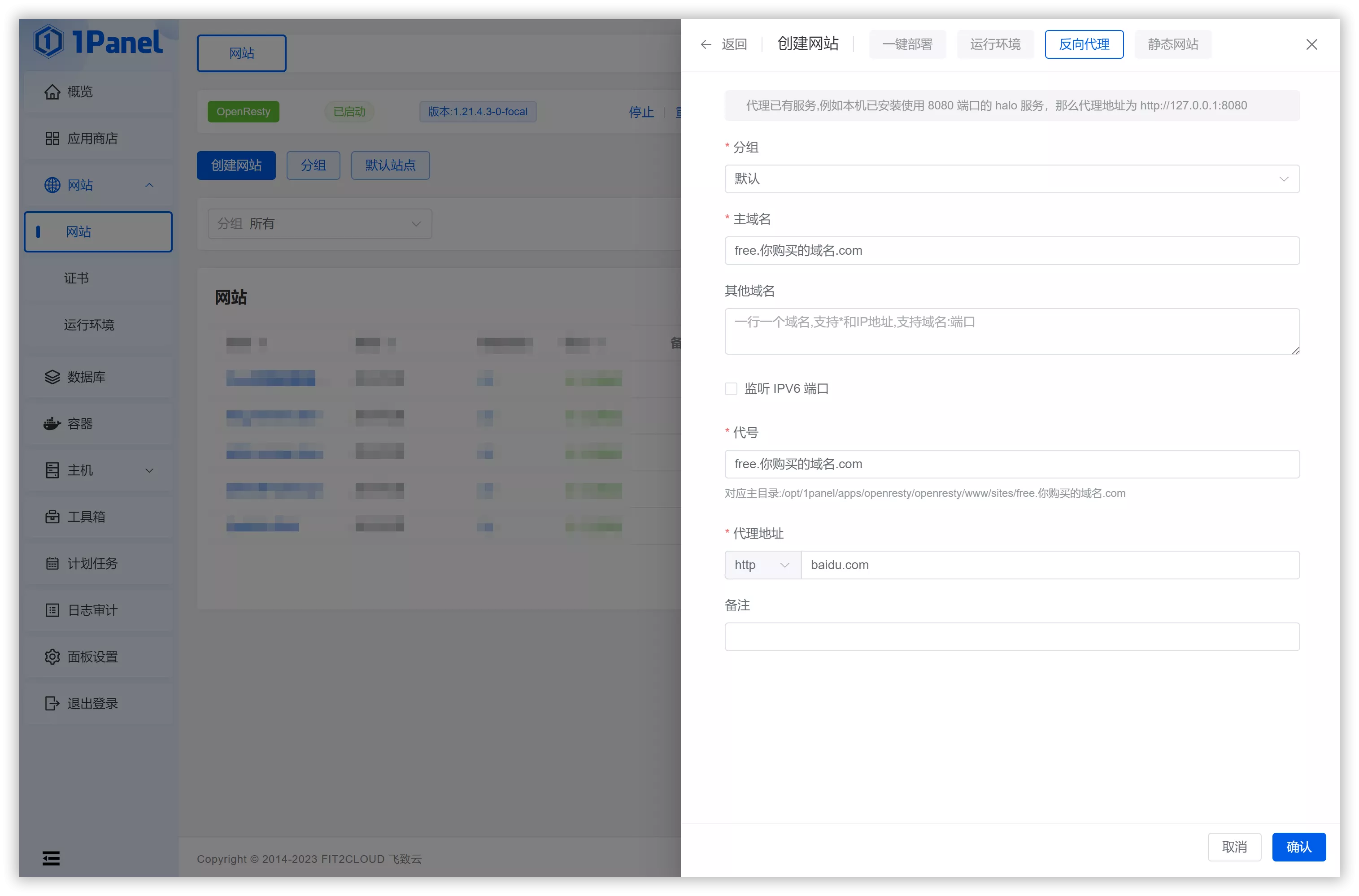Click the Overview home icon in sidebar
Viewport: 1359px width, 896px height.
[x=52, y=92]
